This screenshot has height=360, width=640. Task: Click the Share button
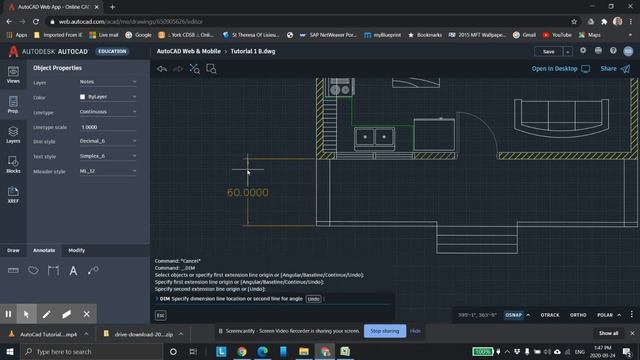point(615,69)
